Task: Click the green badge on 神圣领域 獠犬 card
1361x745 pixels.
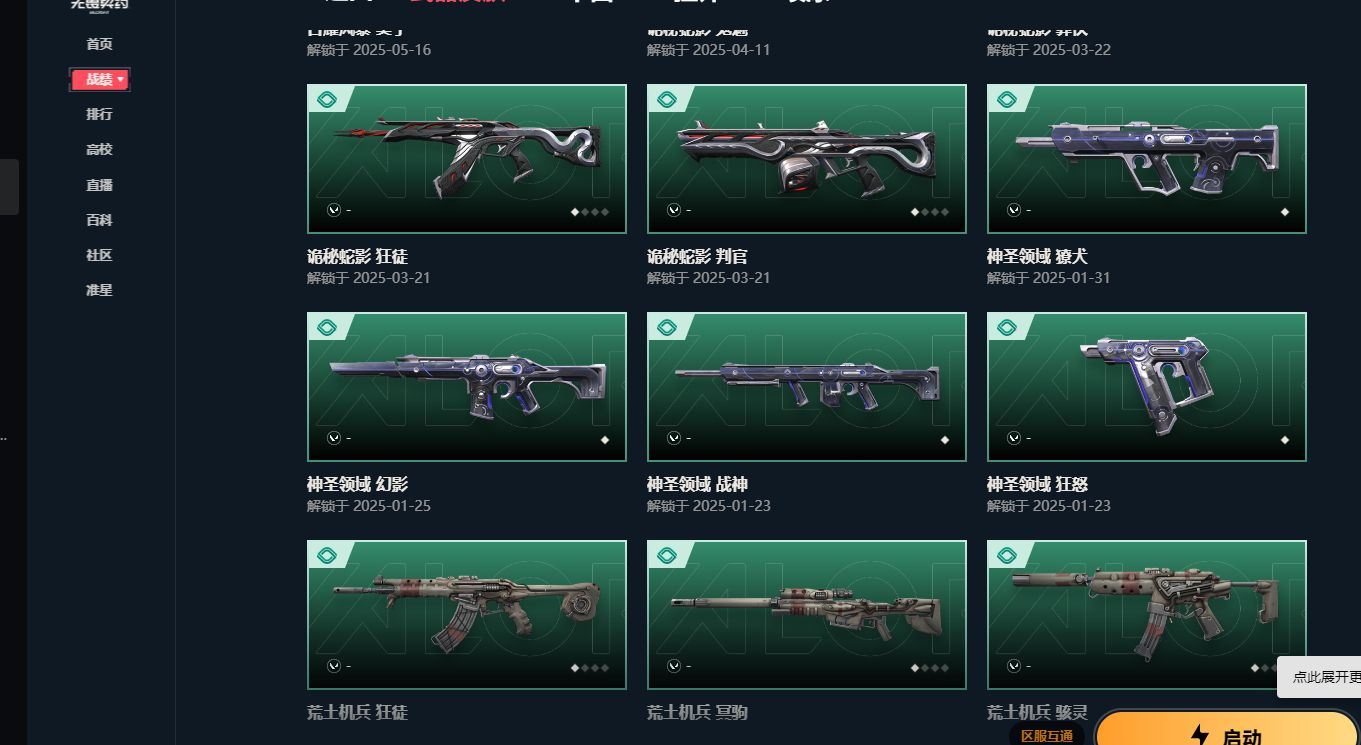Action: pos(1006,99)
